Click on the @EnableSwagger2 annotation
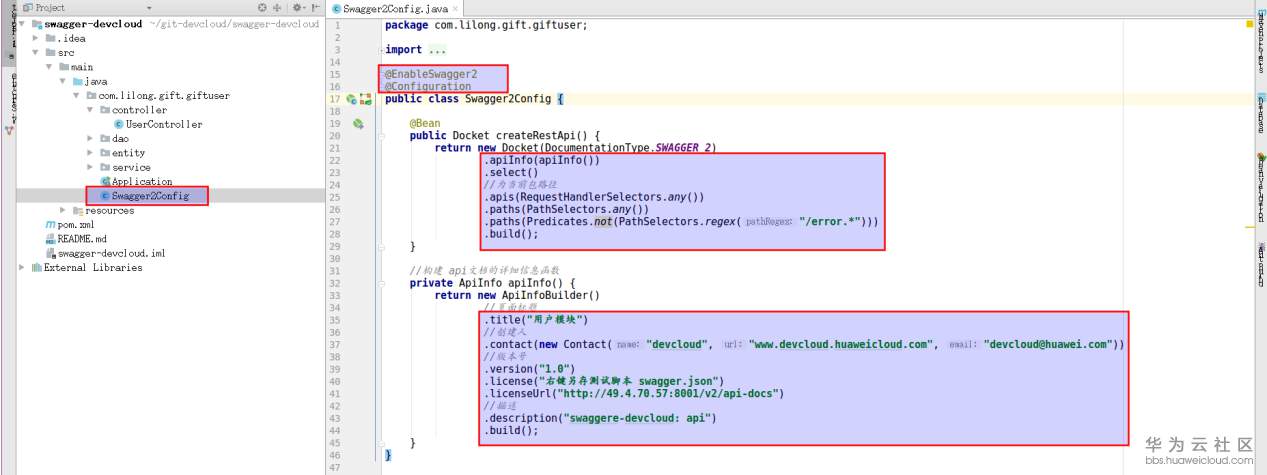 pyautogui.click(x=431, y=74)
